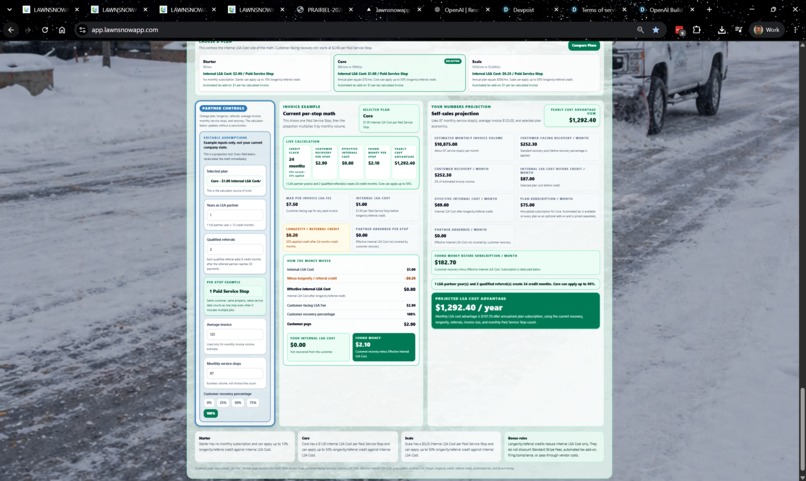This screenshot has width=806, height=481.
Task: Close the Terms of serv tab
Action: (x=625, y=9)
